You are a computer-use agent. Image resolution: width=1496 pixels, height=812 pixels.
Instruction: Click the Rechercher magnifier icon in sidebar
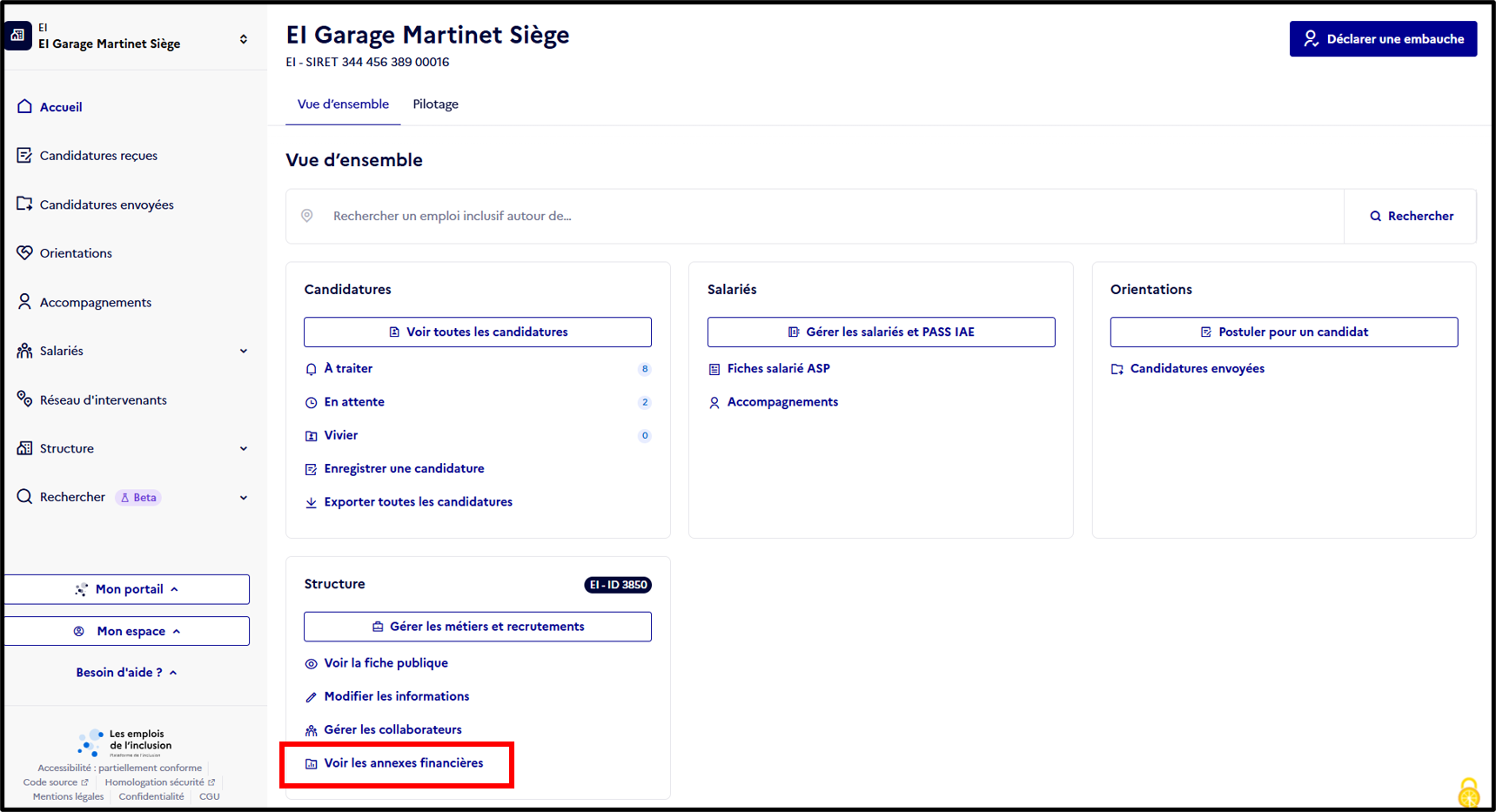click(24, 497)
